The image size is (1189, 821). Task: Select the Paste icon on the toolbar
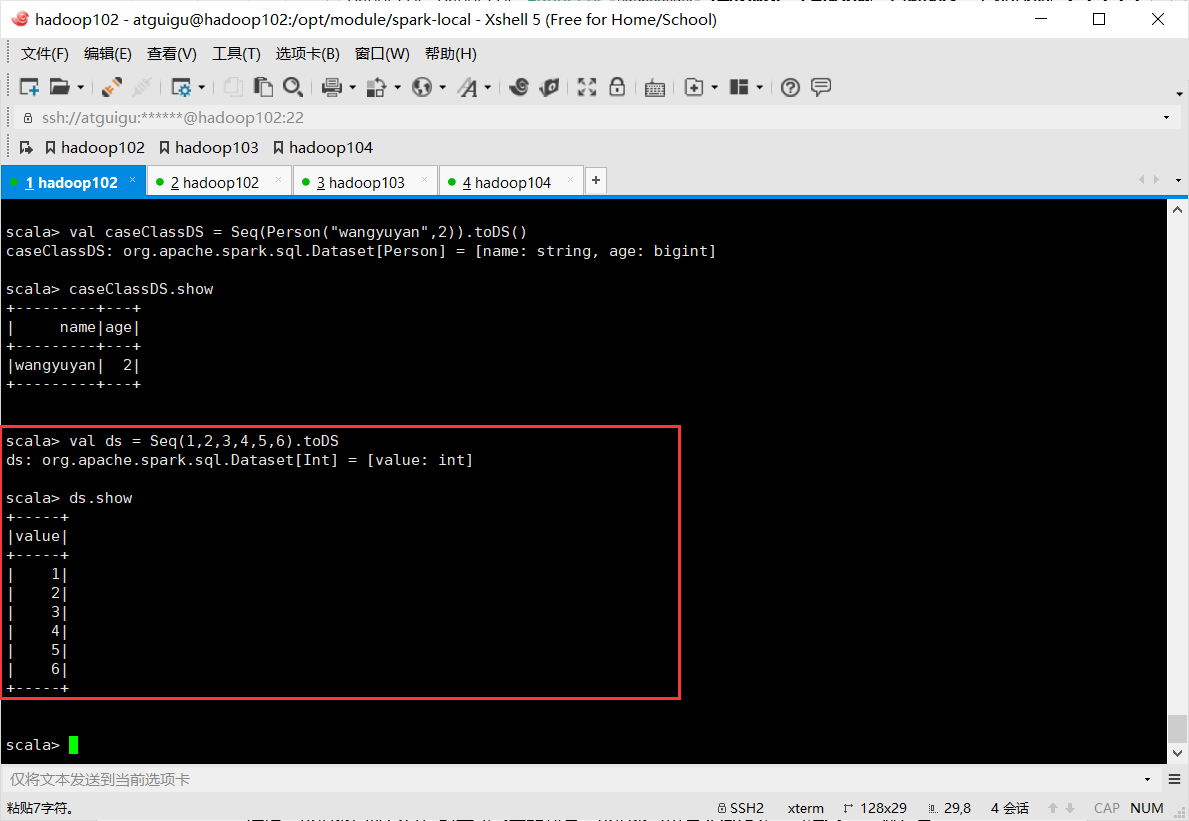tap(263, 87)
